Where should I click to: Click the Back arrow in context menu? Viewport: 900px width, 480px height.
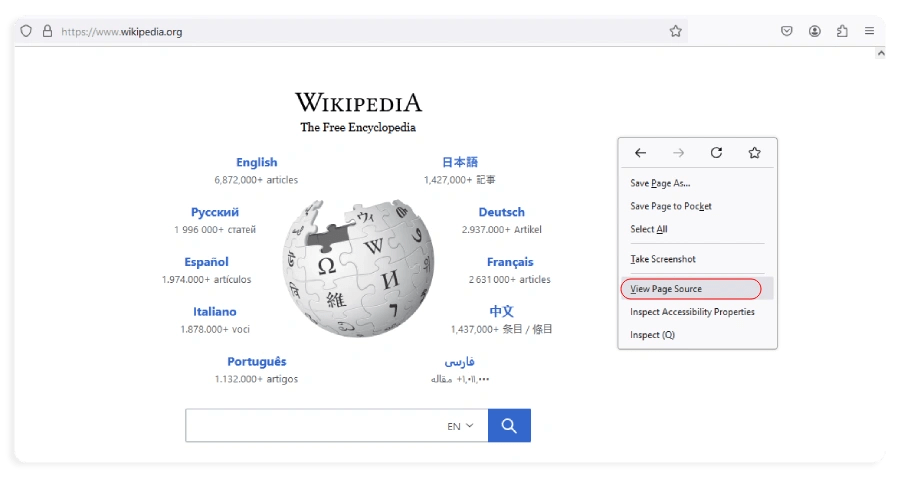click(x=641, y=153)
